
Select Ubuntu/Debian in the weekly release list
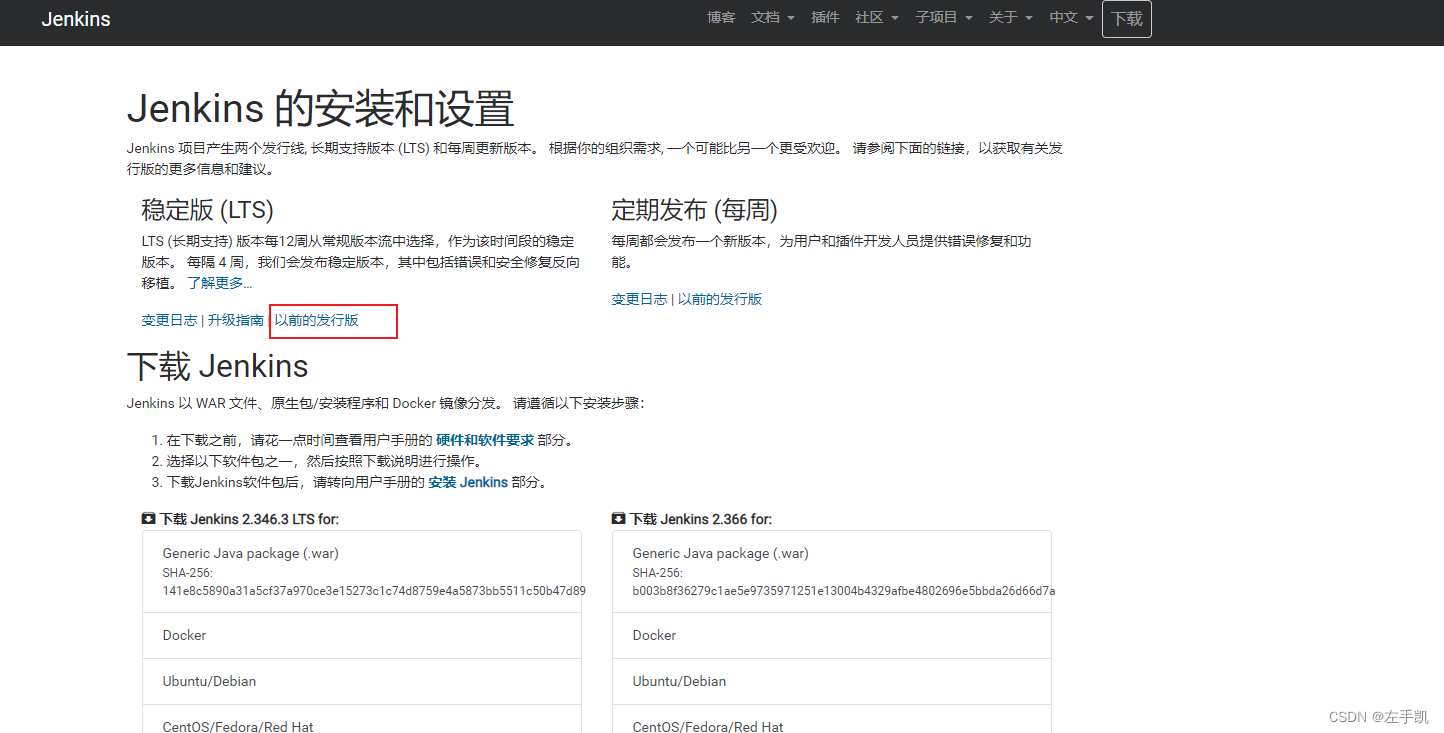coord(679,680)
